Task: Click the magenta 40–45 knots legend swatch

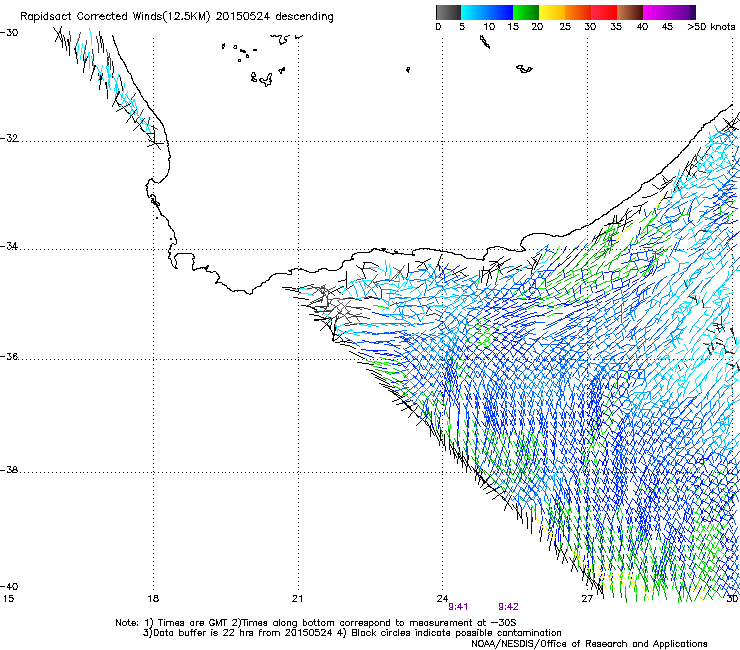Action: pyautogui.click(x=656, y=12)
